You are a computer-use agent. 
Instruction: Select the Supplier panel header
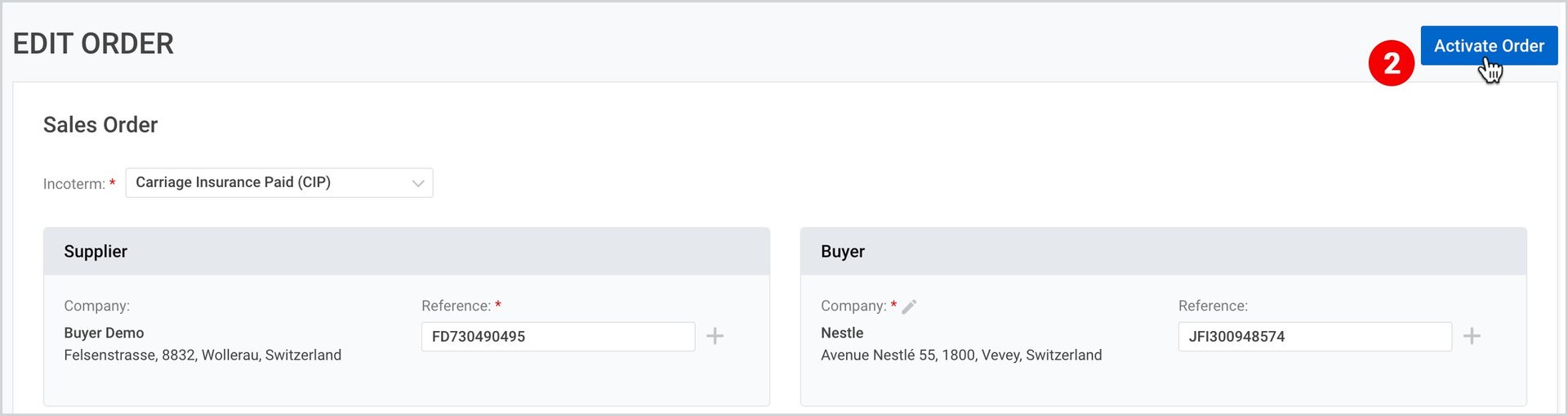pyautogui.click(x=407, y=252)
